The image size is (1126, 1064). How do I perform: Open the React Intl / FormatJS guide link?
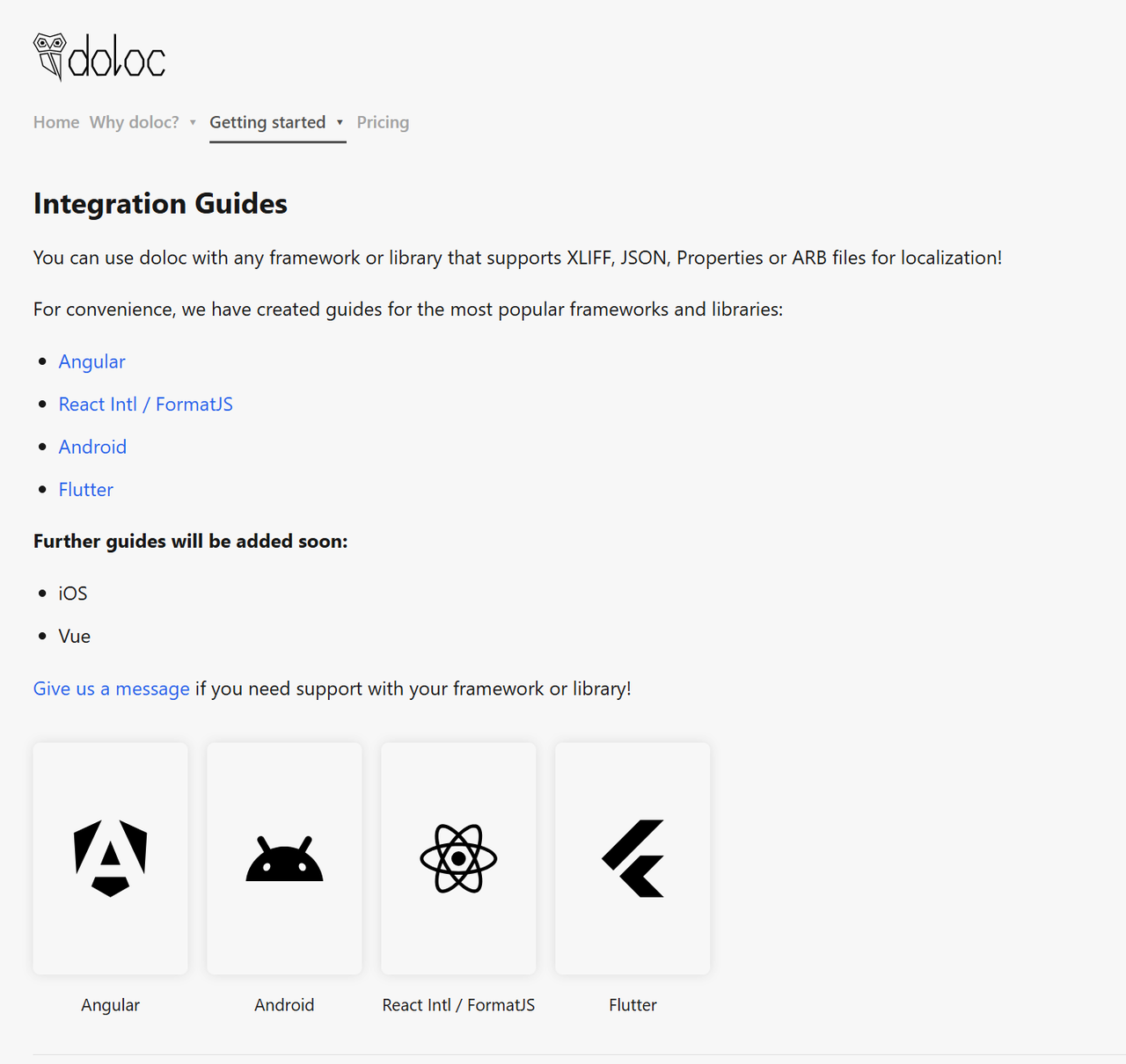[x=145, y=404]
